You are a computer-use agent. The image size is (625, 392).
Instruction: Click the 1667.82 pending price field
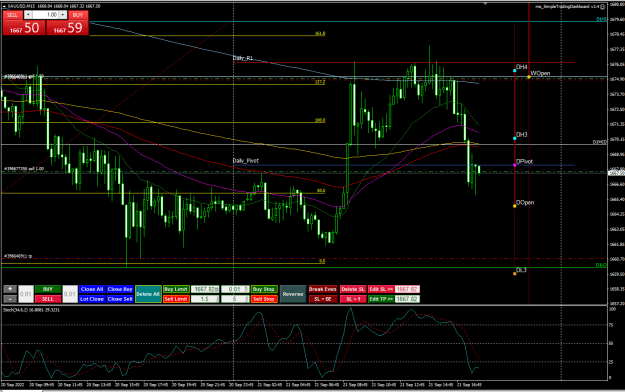tap(205, 289)
